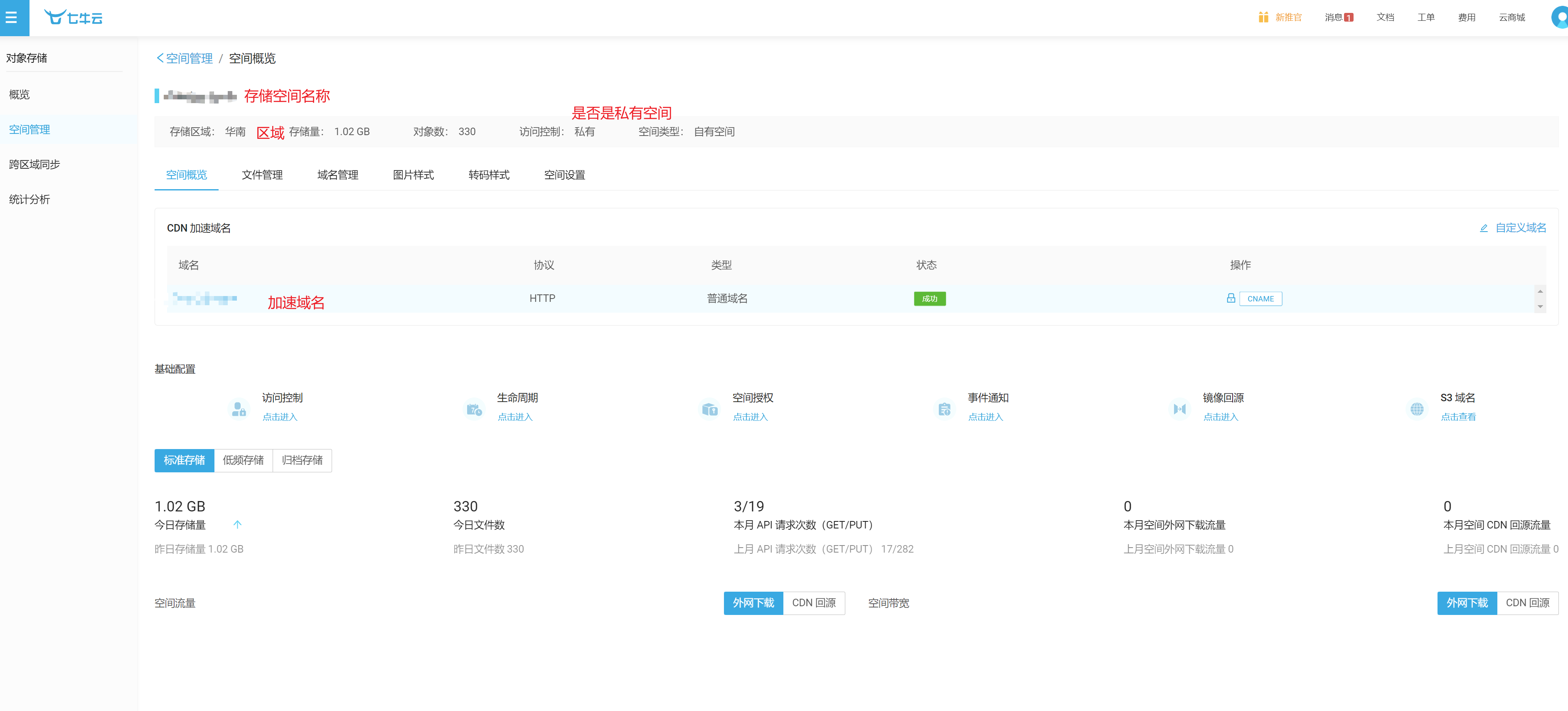Click the gift icon for 新推官
Screen dimensions: 1568x711
pyautogui.click(x=1263, y=17)
